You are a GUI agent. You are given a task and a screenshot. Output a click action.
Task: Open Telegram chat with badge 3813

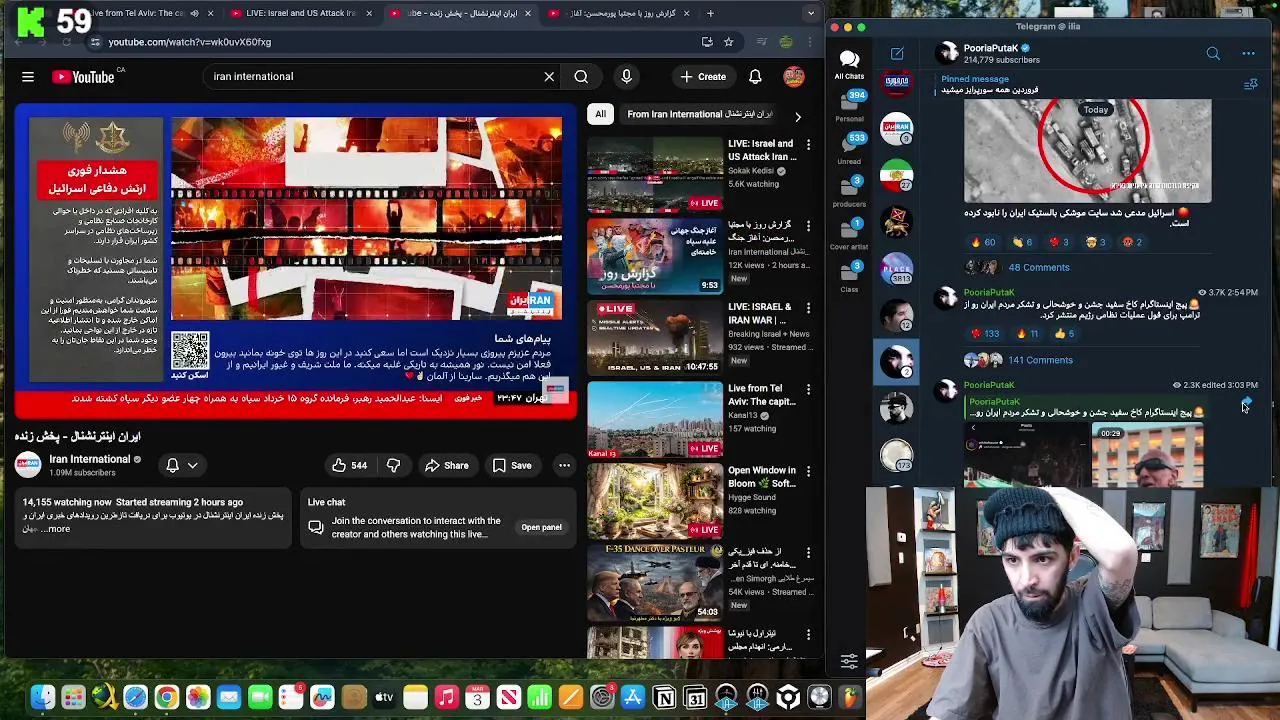[897, 269]
